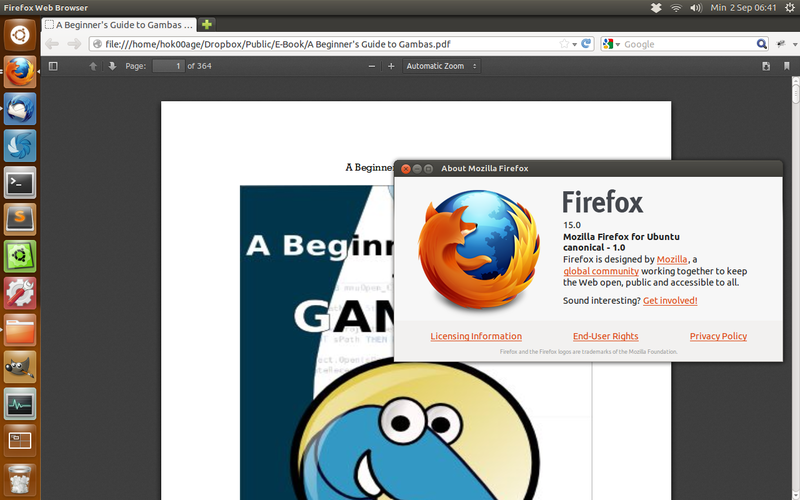Launch Thunderbird mail from launcher
Screen dimensions: 800x500
click(20, 109)
